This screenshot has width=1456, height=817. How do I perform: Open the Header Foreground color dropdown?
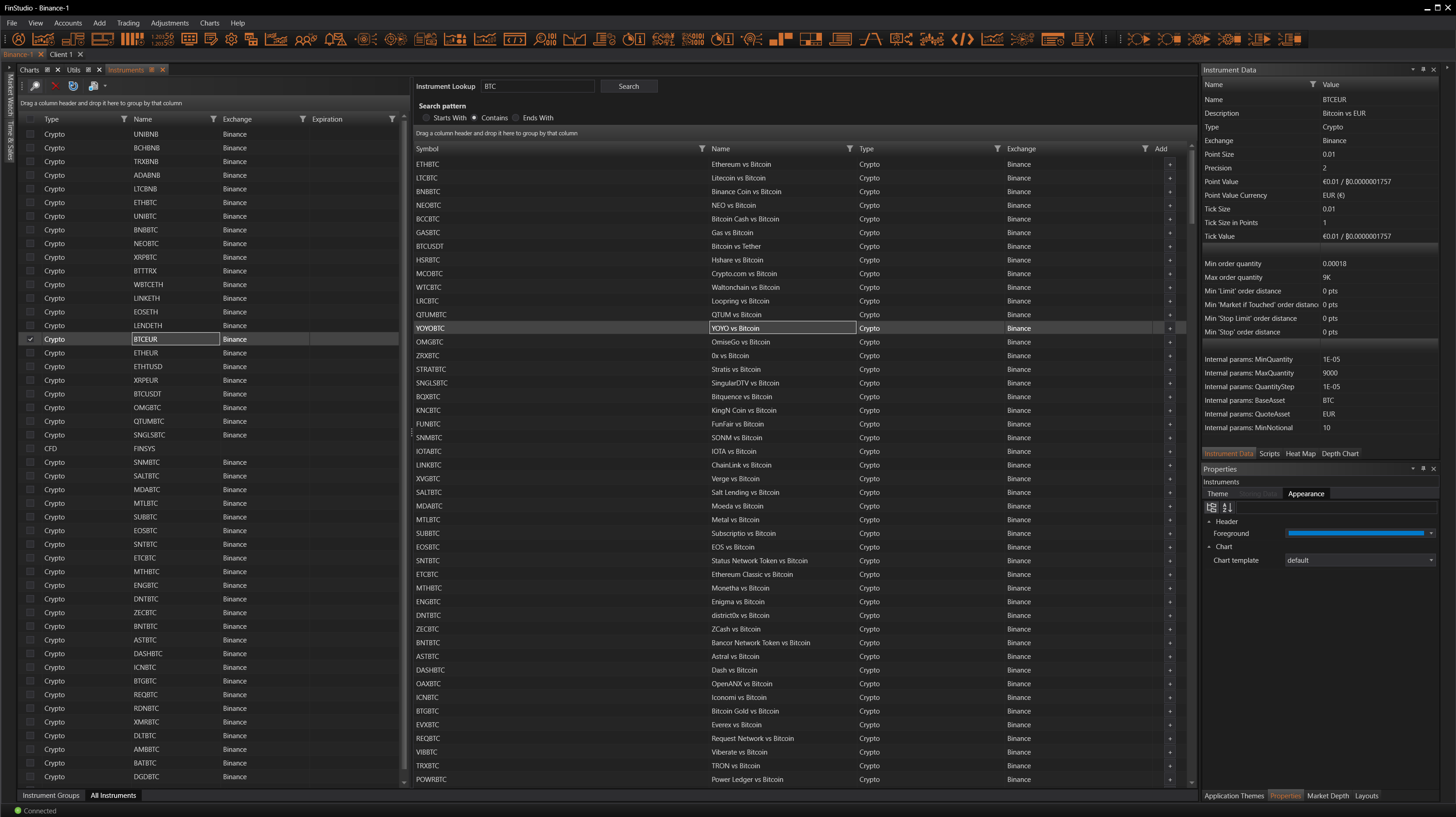pos(1431,534)
